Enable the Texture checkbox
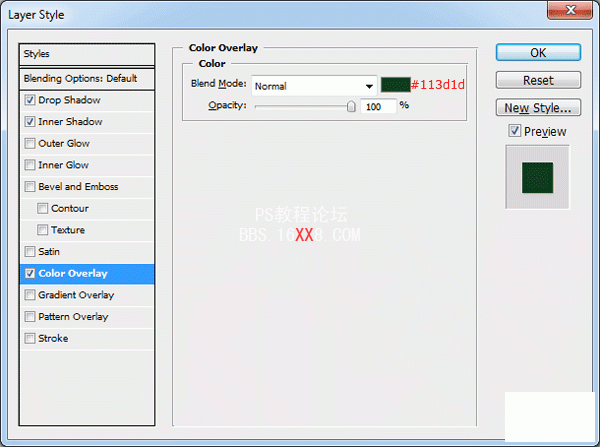Screen dimensions: 600x447 (x=42, y=230)
